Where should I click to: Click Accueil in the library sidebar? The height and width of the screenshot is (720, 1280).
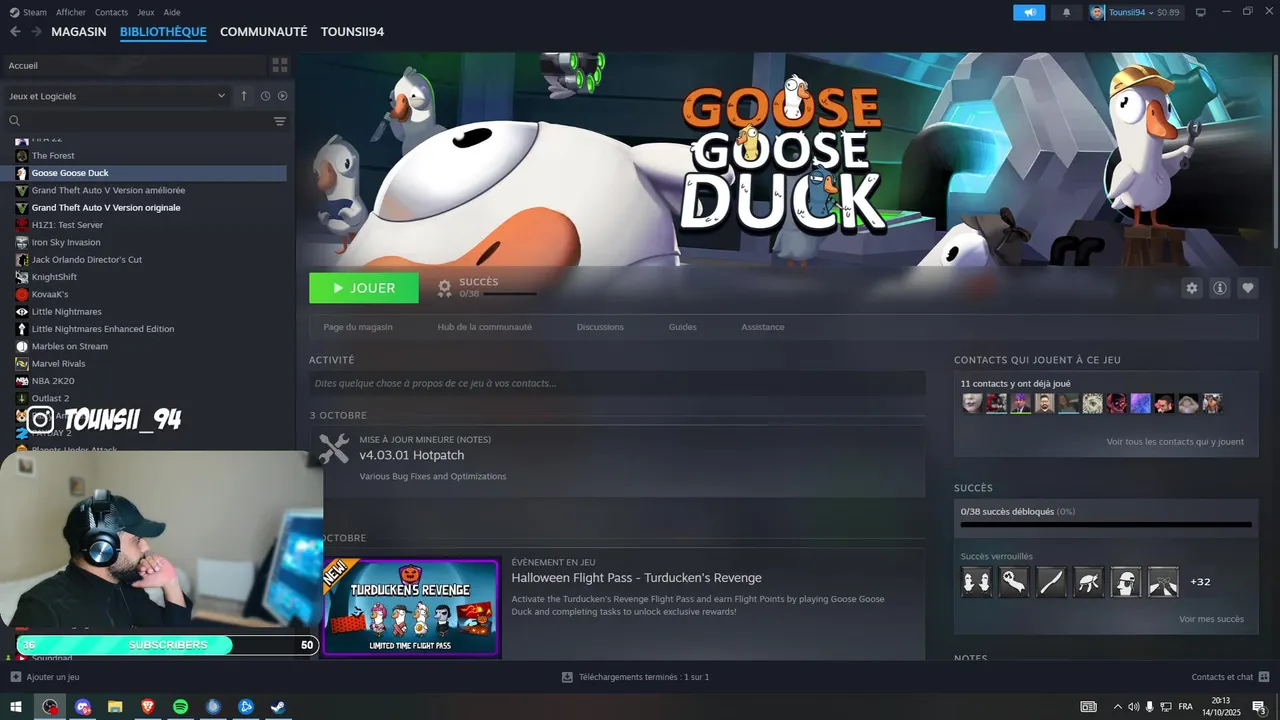tap(23, 65)
